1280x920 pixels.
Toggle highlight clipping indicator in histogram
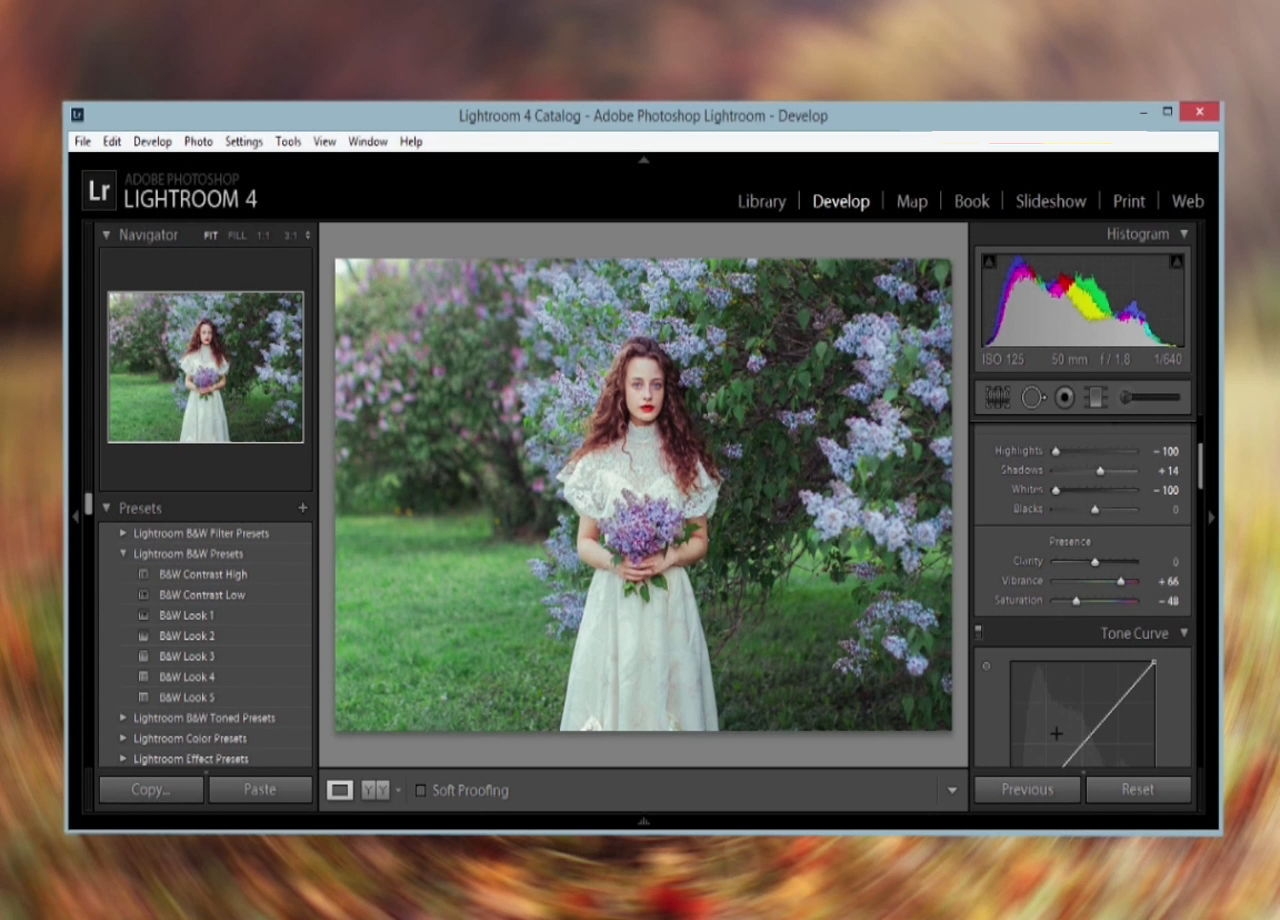1177,262
